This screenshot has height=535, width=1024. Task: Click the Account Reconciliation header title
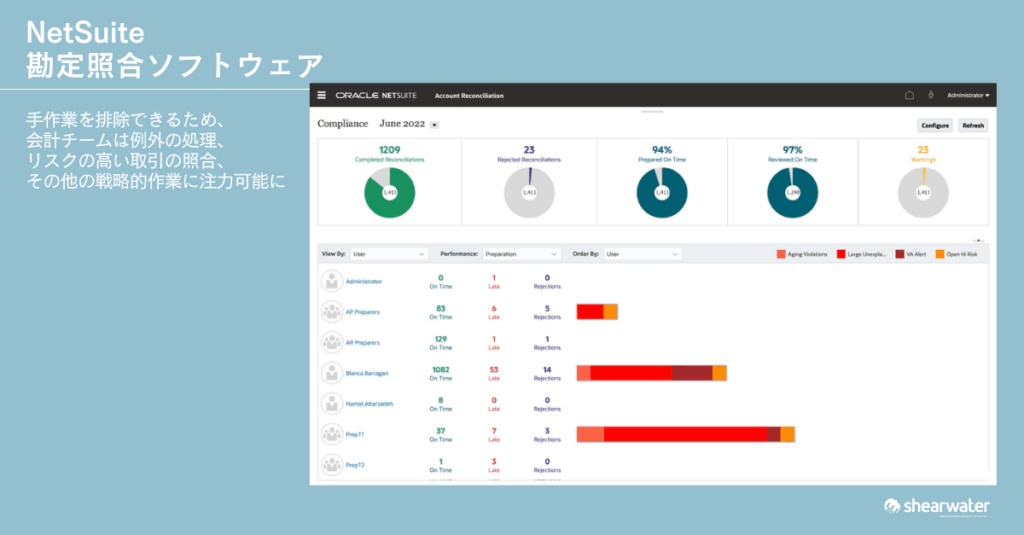[x=469, y=95]
